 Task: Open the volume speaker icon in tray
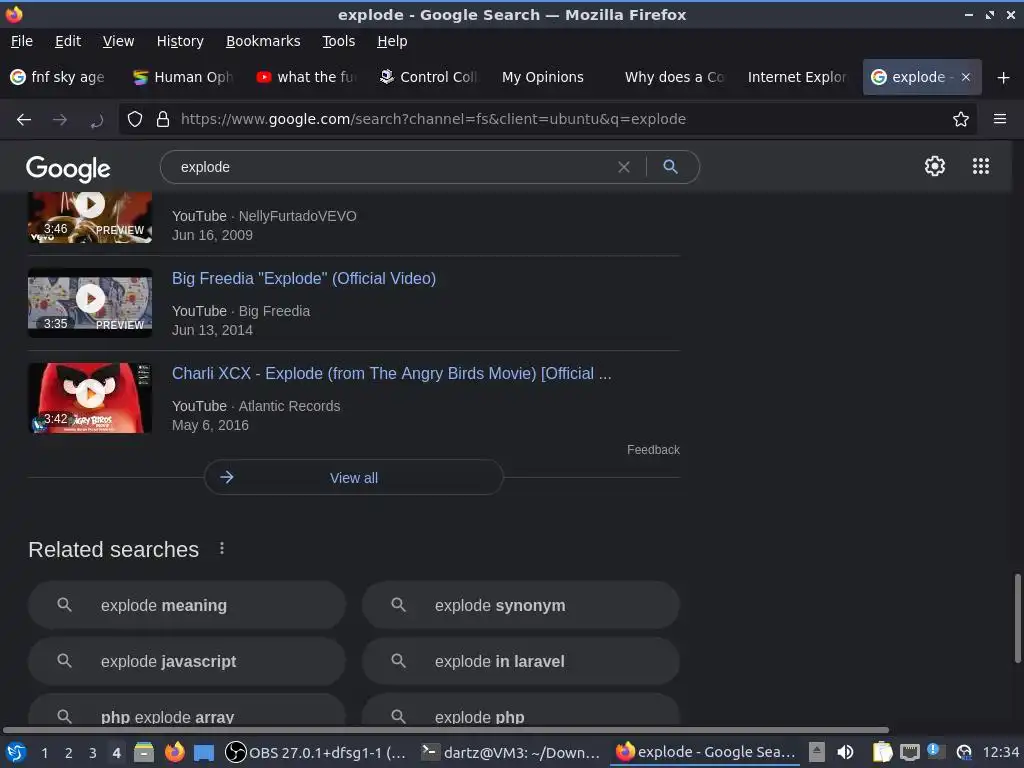tap(845, 752)
